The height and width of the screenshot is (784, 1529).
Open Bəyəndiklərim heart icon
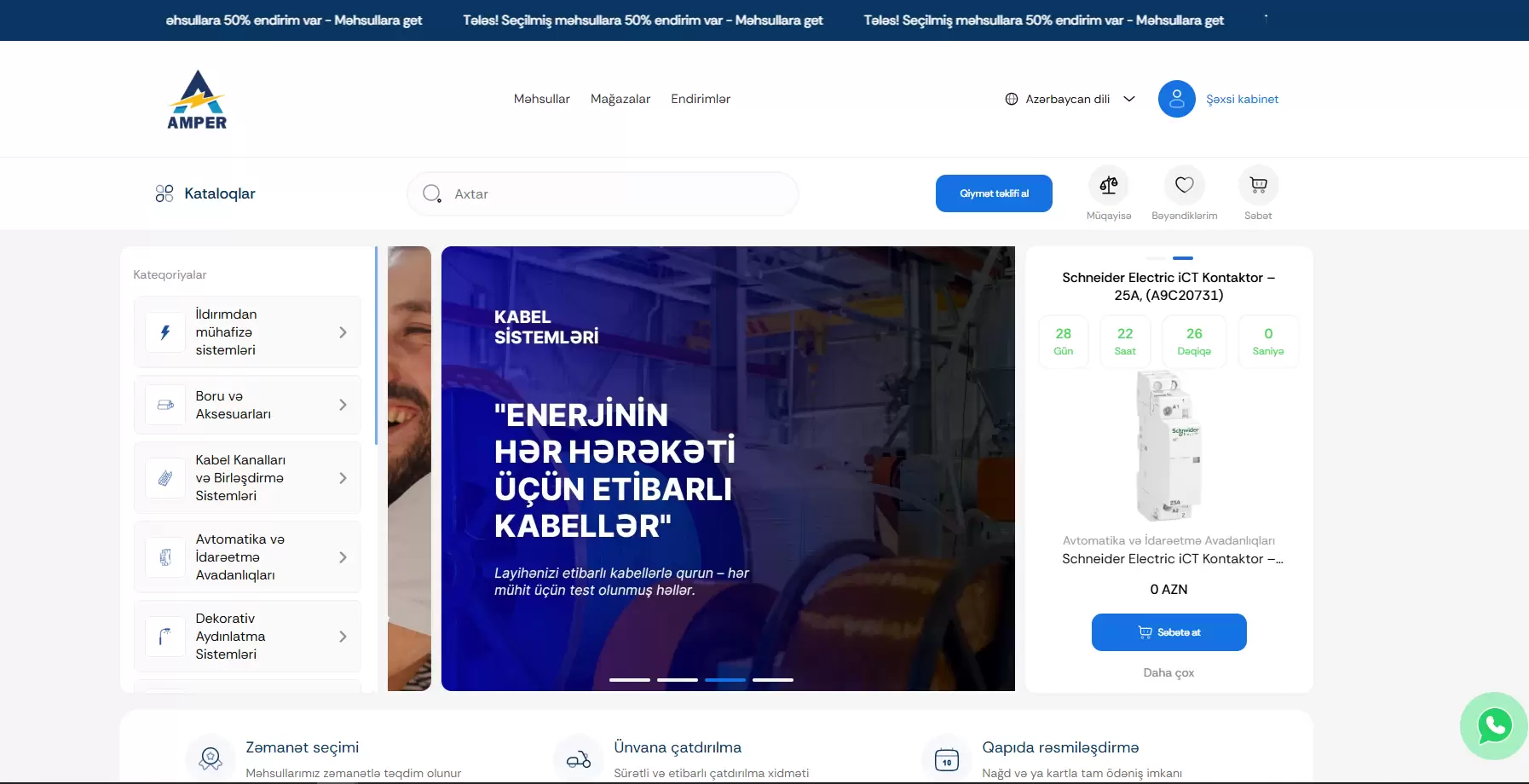coord(1184,186)
